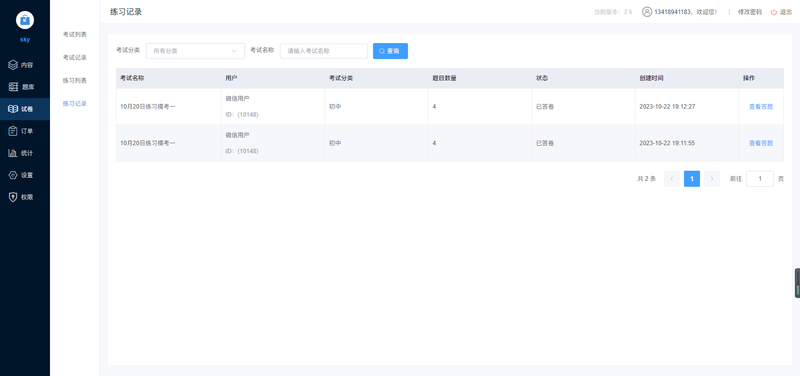Image resolution: width=800 pixels, height=376 pixels.
Task: Open the 内容 sidebar section
Action: tap(25, 65)
